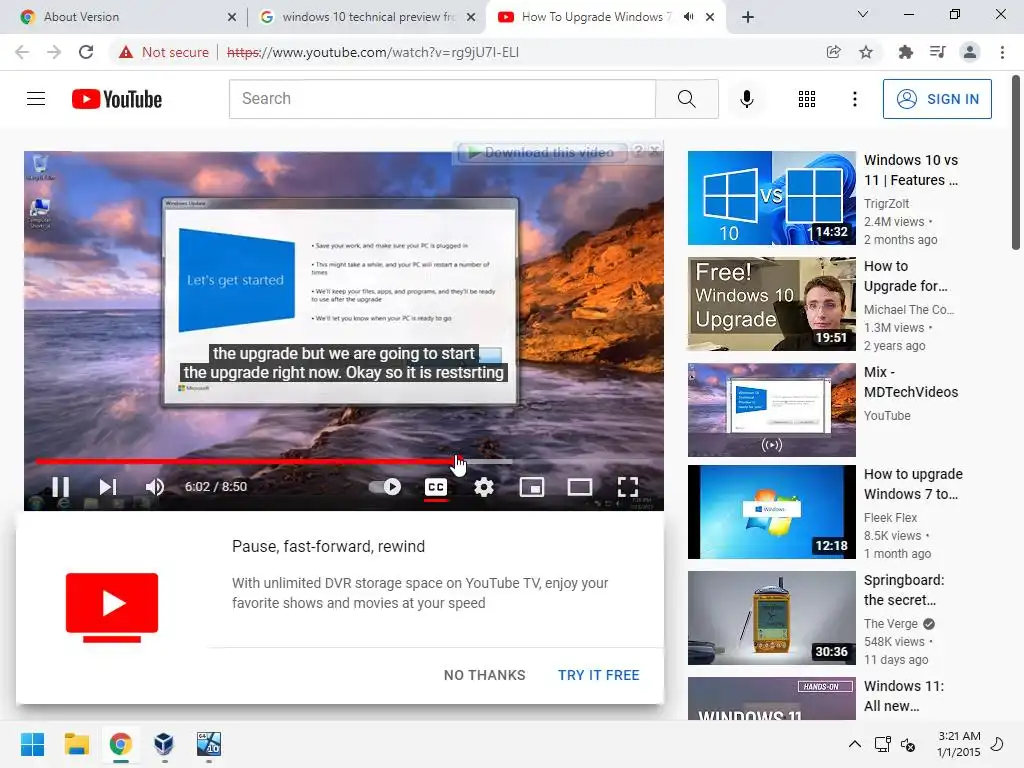This screenshot has height=768, width=1024.
Task: Click the Not secure warning
Action: point(164,52)
